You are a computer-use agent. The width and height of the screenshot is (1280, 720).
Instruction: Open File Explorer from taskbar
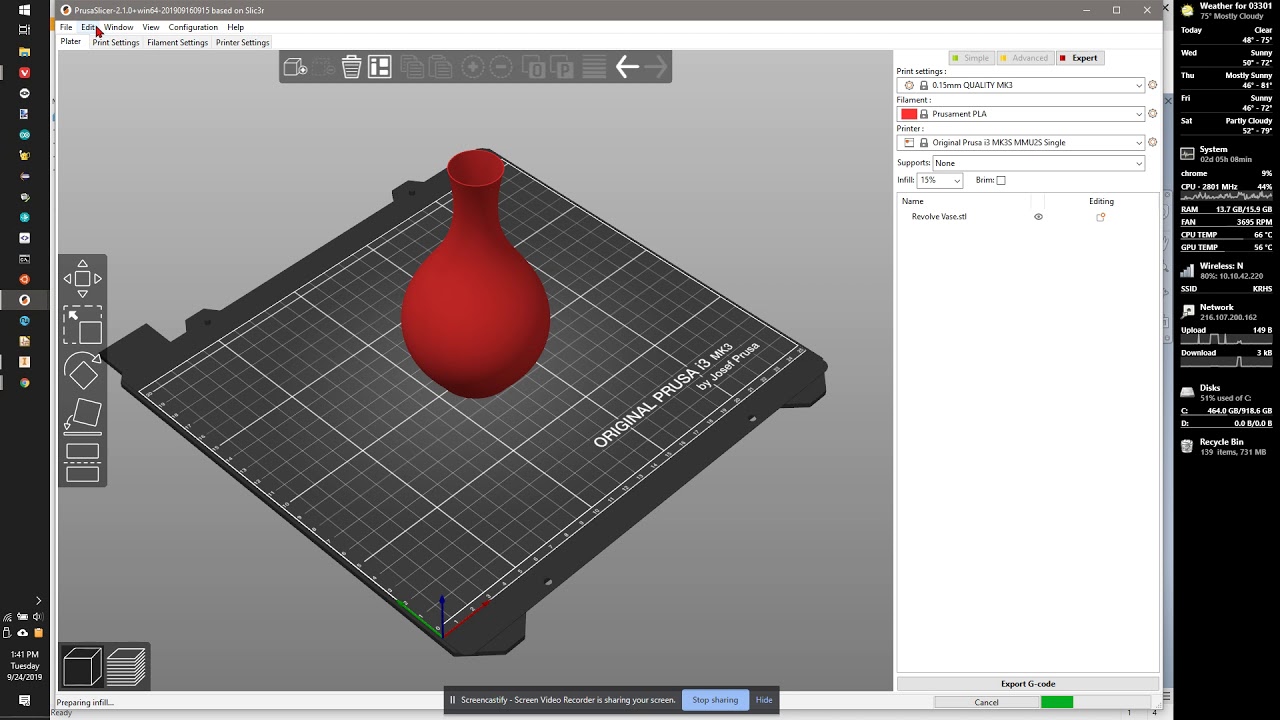pyautogui.click(x=25, y=51)
